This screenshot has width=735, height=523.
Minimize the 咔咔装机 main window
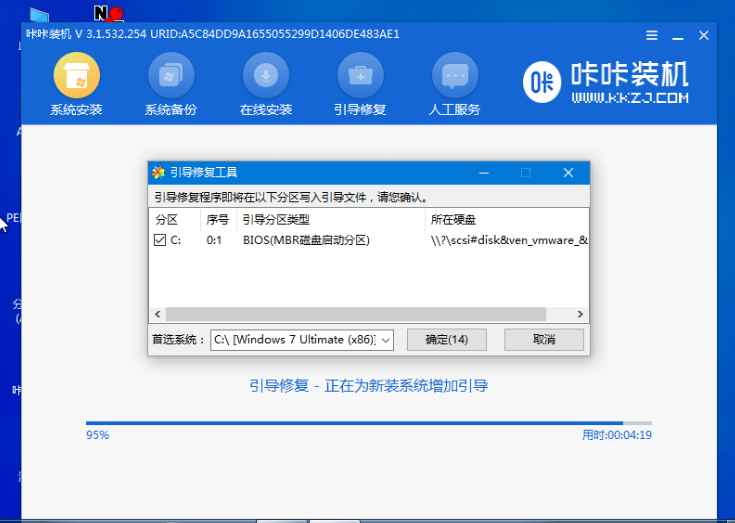coord(677,36)
